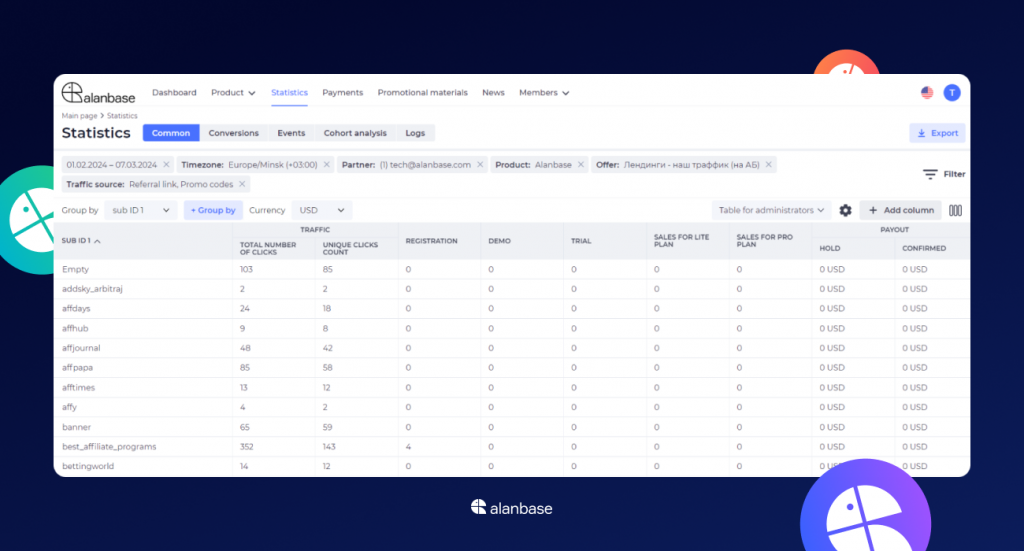
Task: Remove the date range filter chip
Action: 166,165
